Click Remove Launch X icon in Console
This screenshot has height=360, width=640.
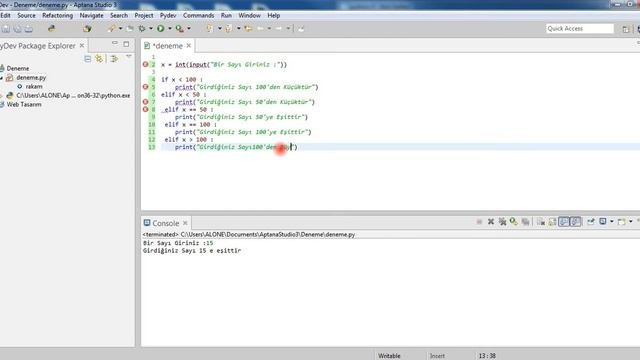[491, 222]
